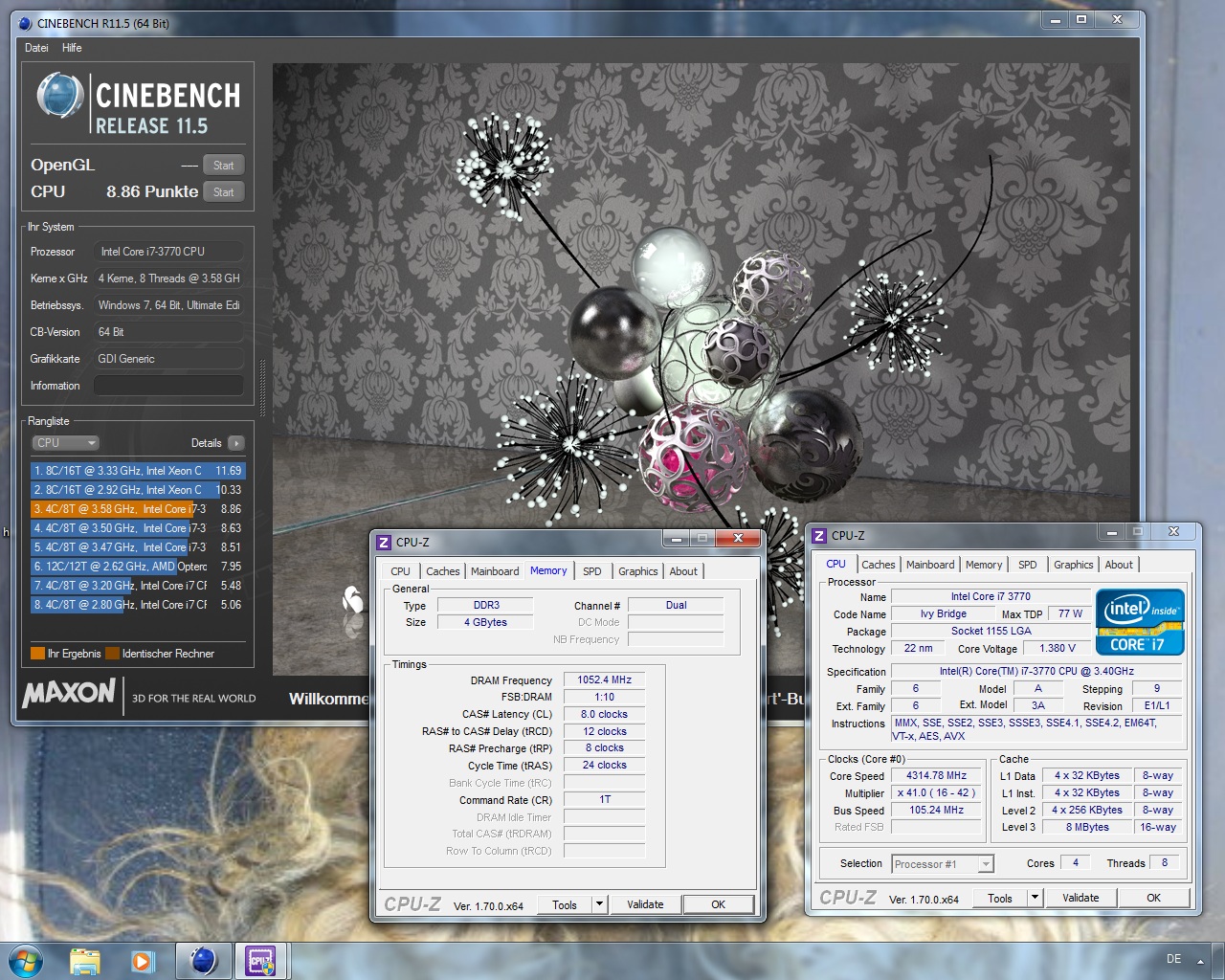Select ranking row 2 Xeon 2.92 GHz
Viewport: 1225px width, 980px height.
138,490
